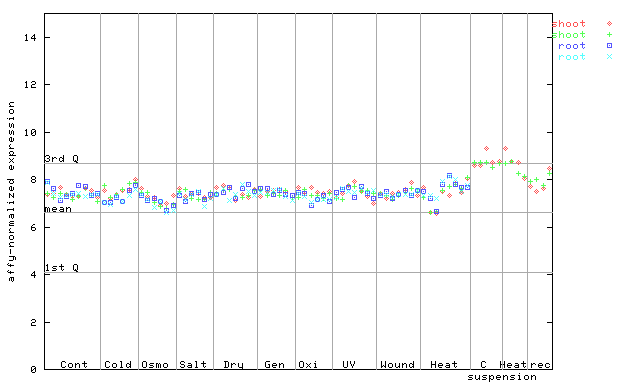Select the Osmo category label

155,364
